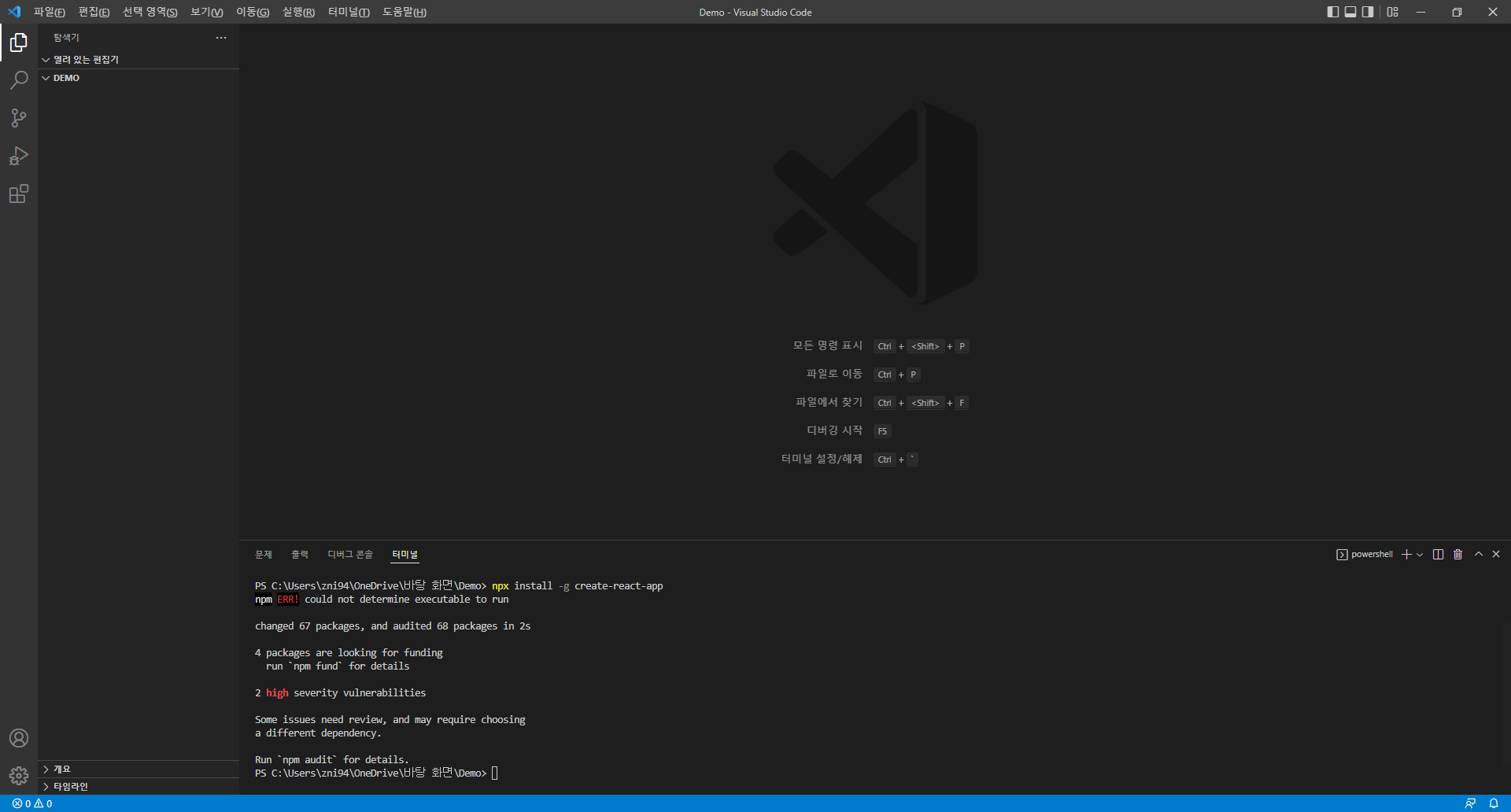Viewport: 1511px width, 812px height.
Task: Open Customize Layout icon
Action: point(1393,12)
